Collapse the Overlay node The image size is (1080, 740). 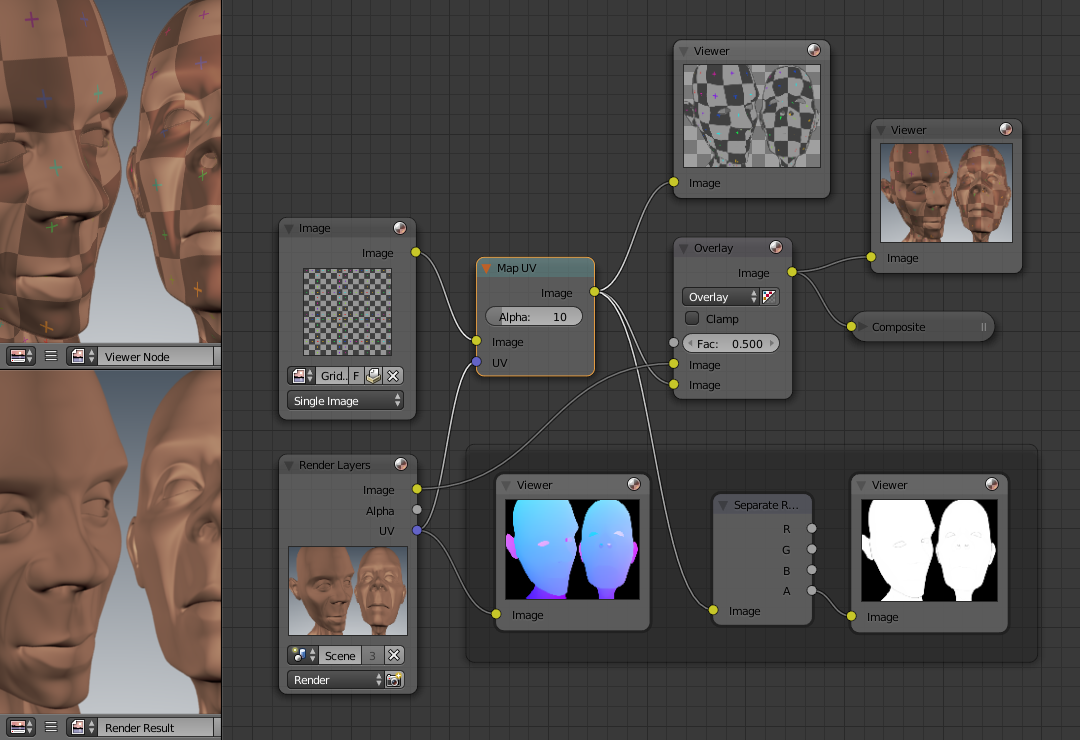click(x=684, y=248)
